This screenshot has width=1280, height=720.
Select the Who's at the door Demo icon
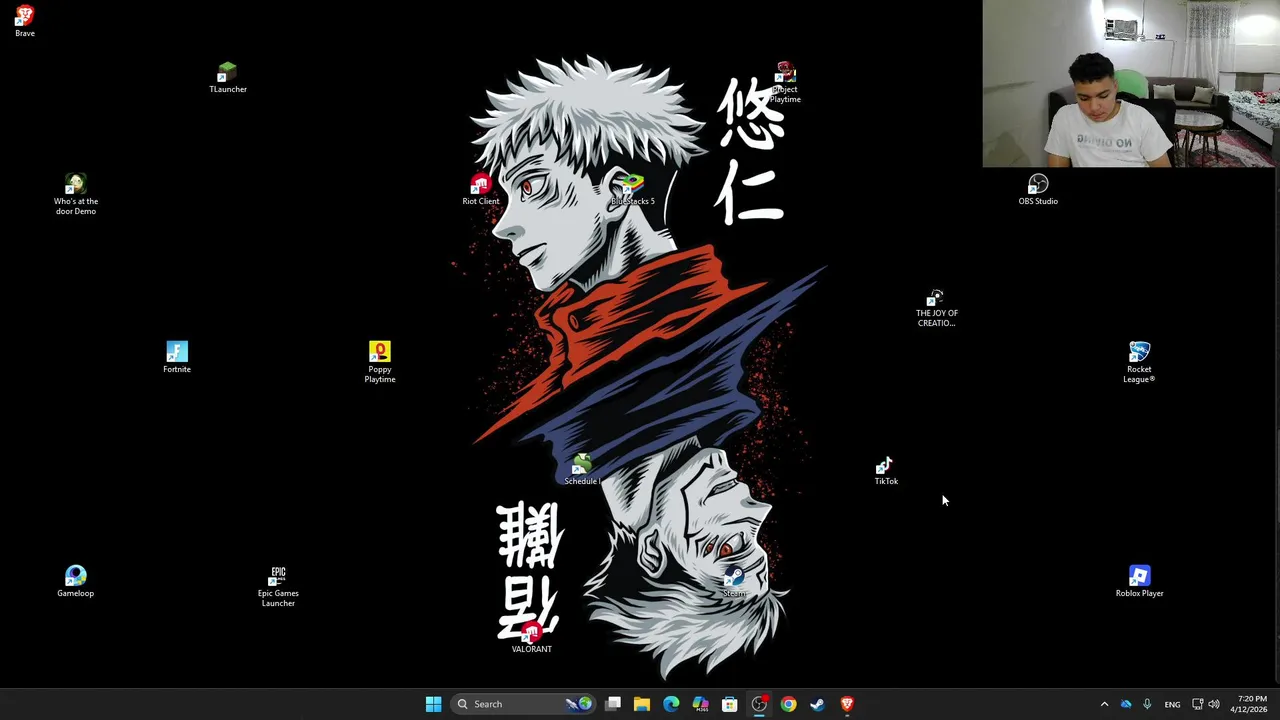pos(76,195)
